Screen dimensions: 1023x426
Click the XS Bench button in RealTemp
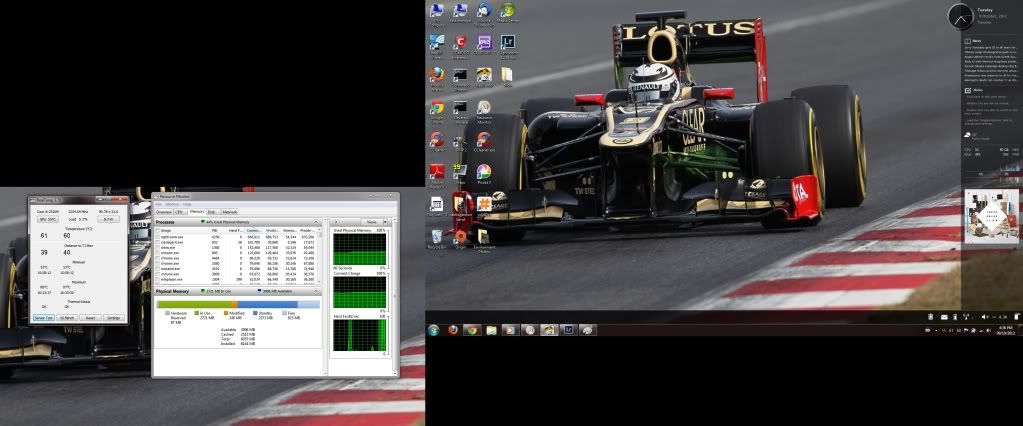(x=67, y=318)
